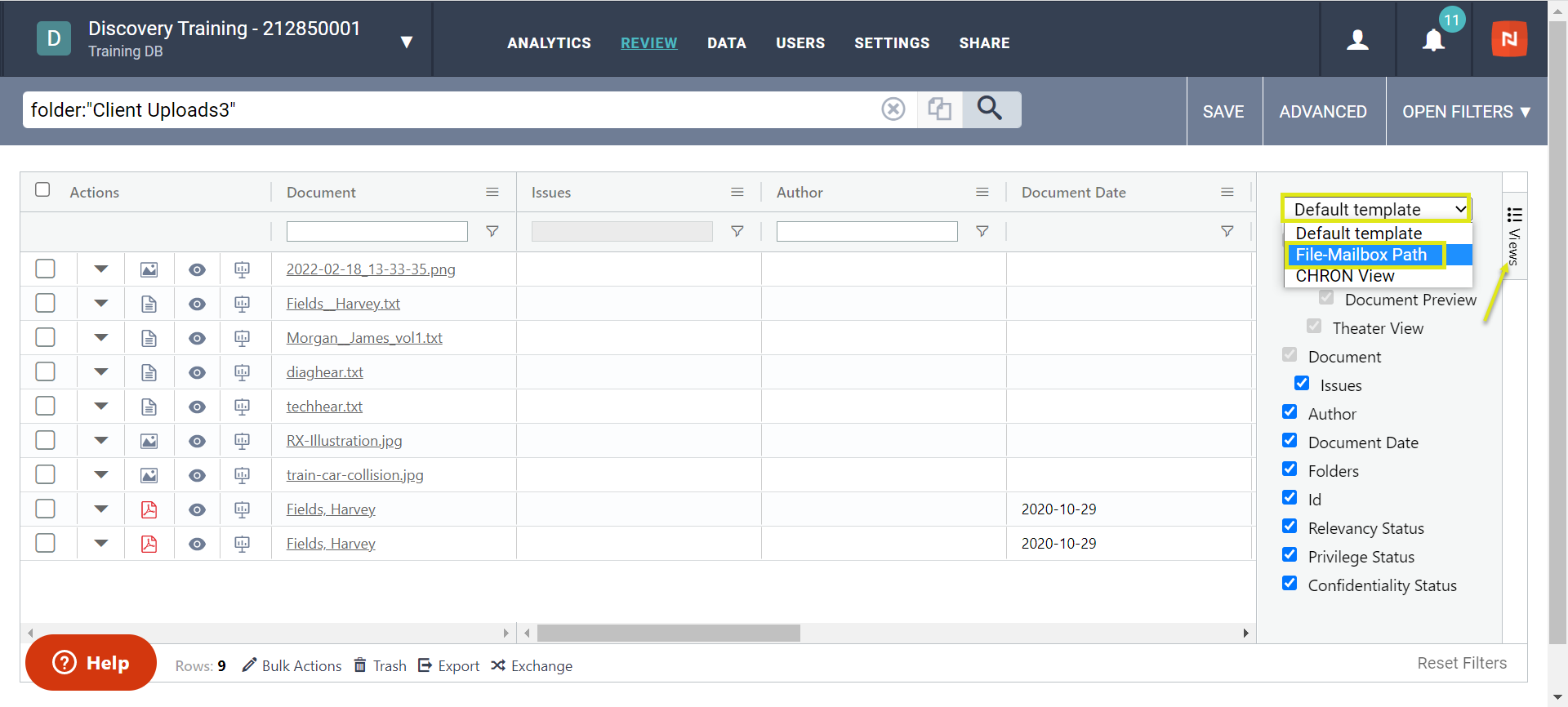Clear the search query with X icon
1568x707 pixels.
[893, 109]
